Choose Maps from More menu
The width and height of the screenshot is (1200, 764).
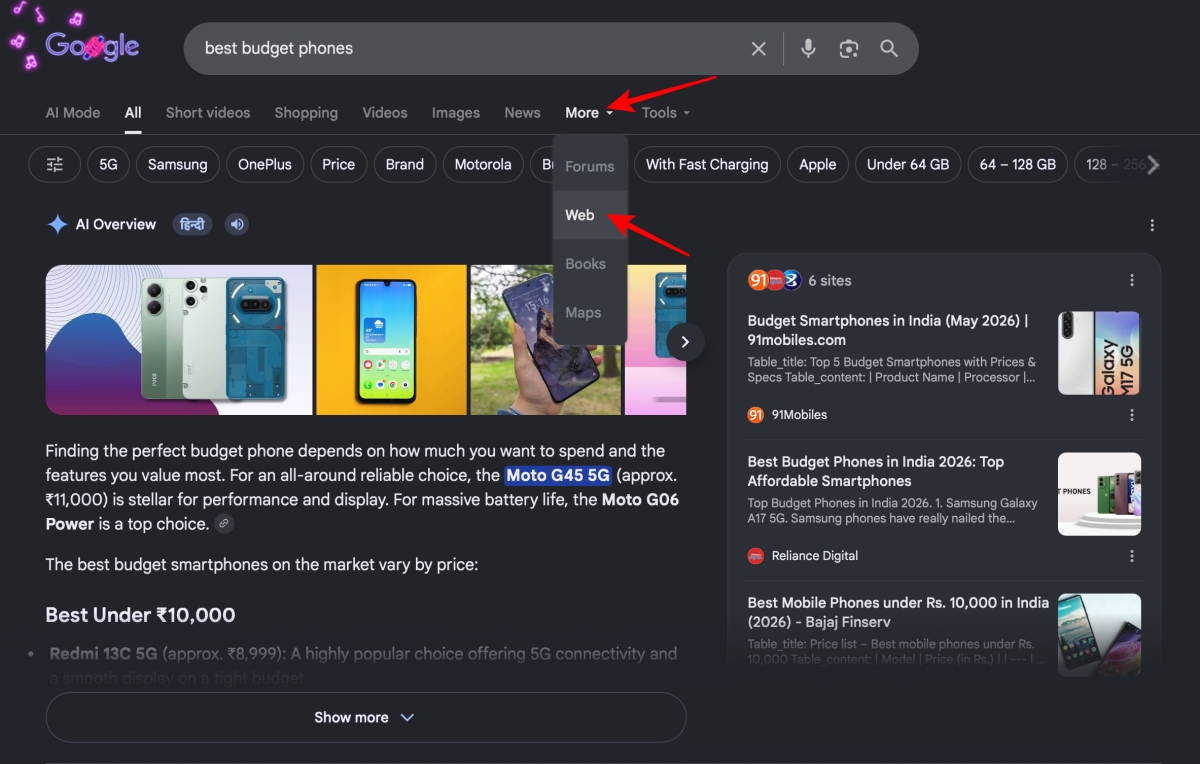click(590, 313)
